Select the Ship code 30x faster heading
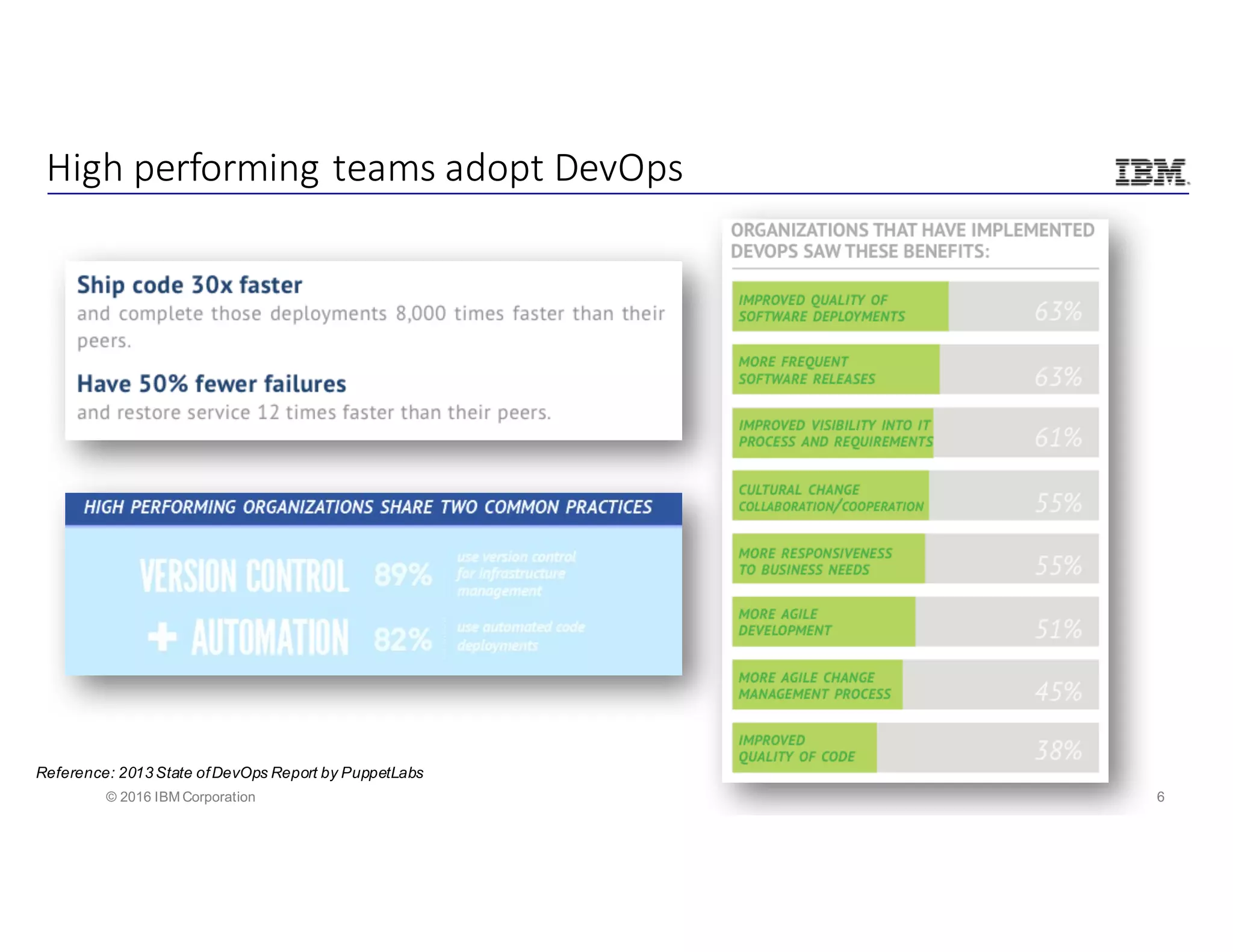 [x=189, y=285]
